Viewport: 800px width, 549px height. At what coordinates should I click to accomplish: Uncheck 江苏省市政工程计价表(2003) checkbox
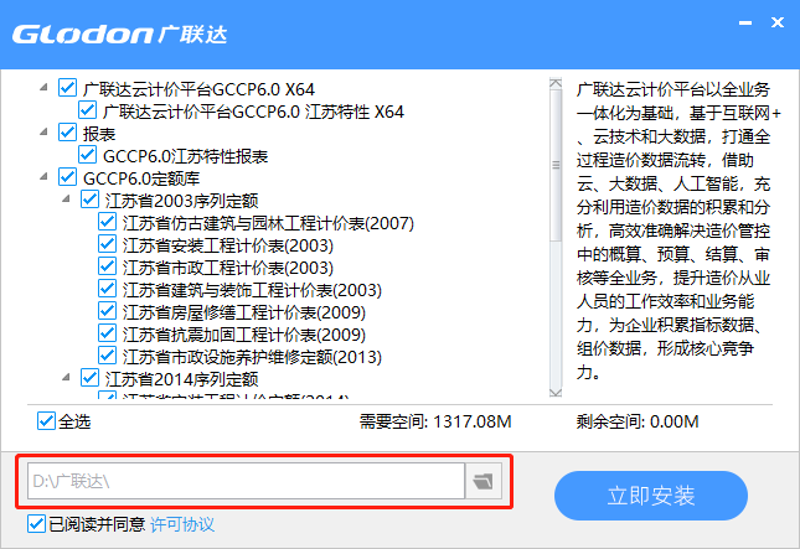[x=107, y=266]
